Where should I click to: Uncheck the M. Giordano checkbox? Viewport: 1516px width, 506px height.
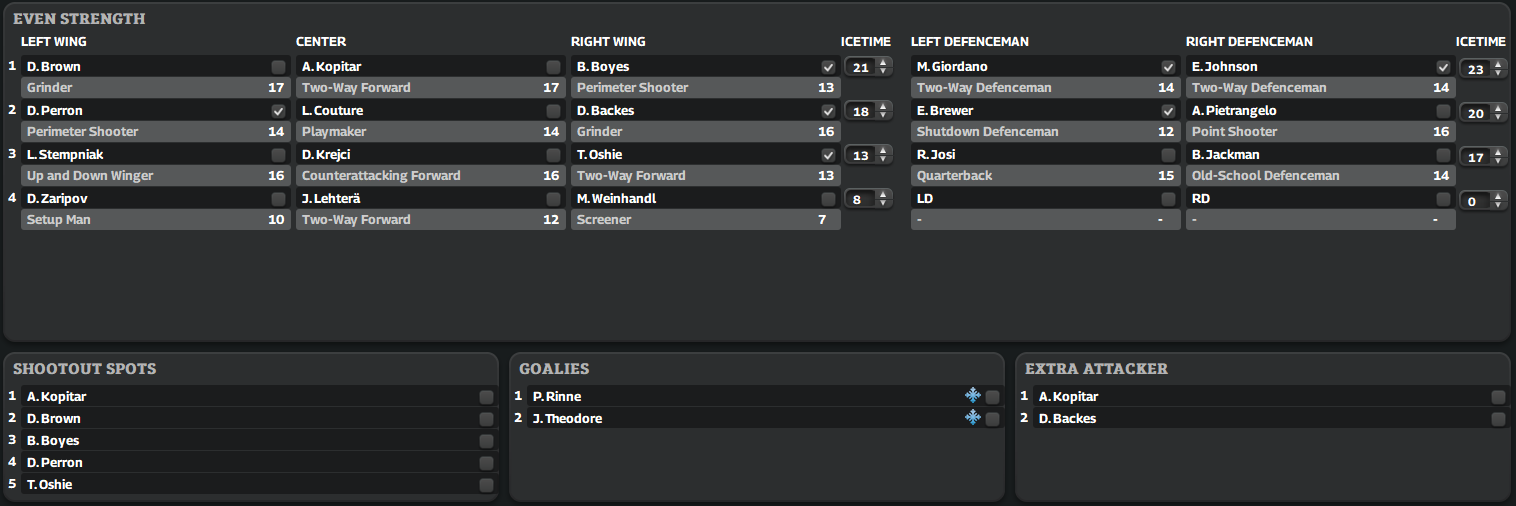[1168, 67]
